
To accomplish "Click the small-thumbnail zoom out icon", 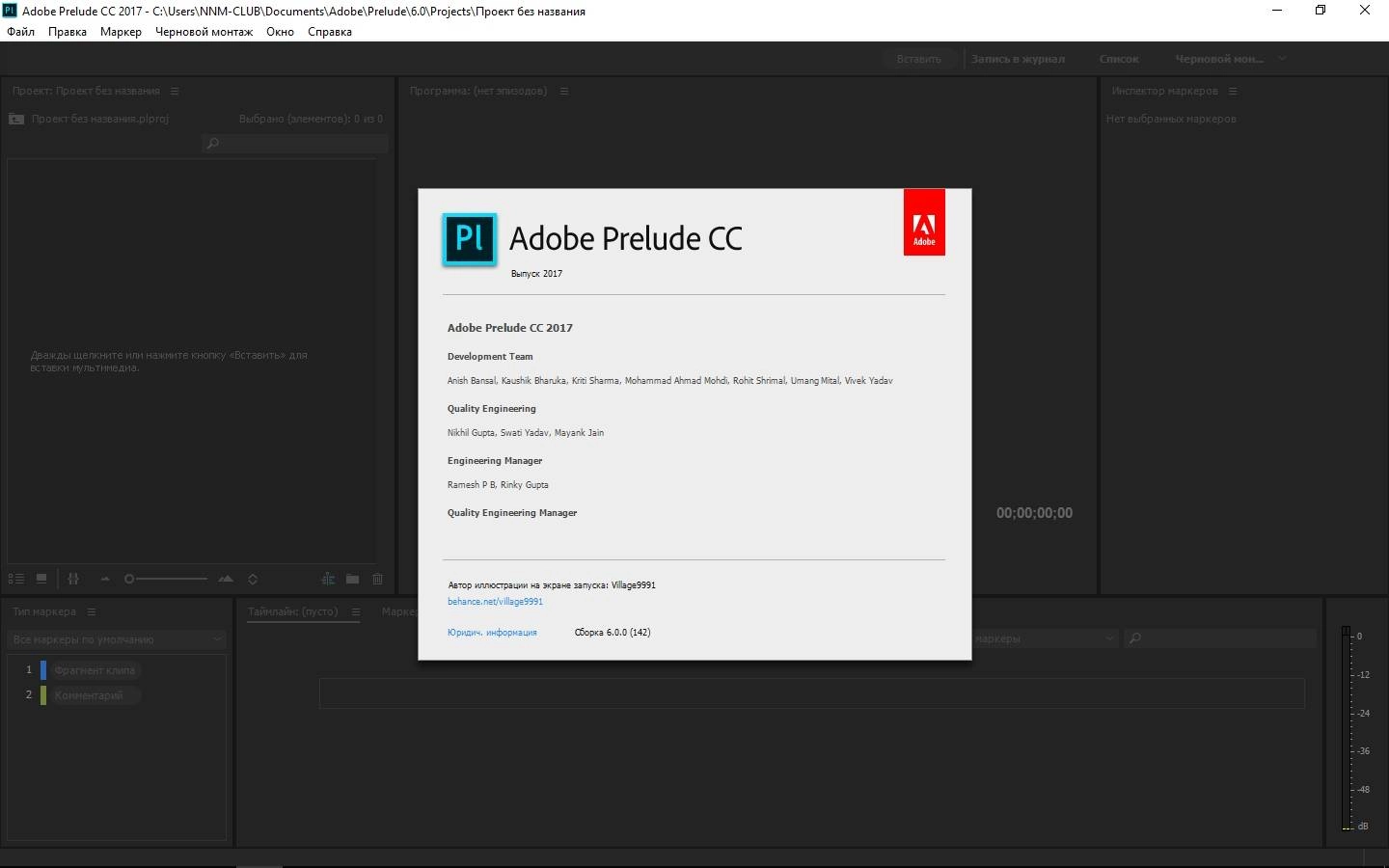I will pyautogui.click(x=105, y=579).
